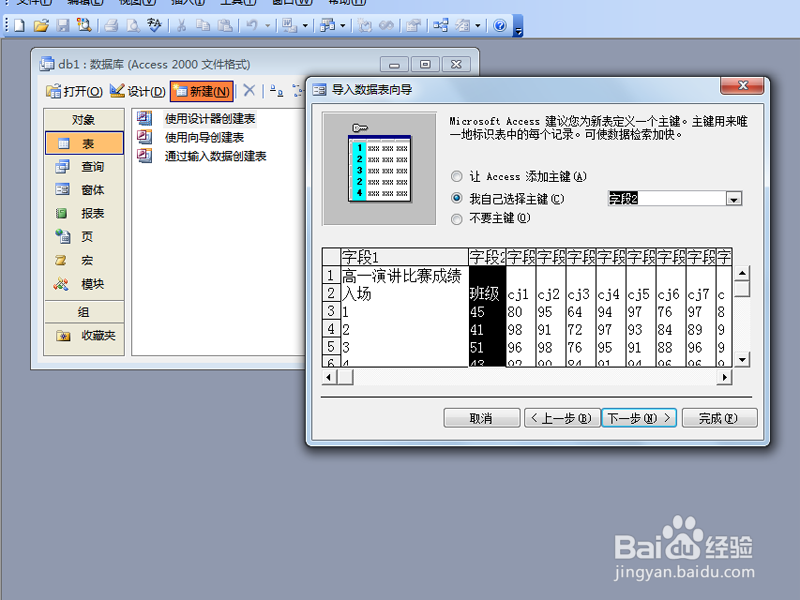
Task: Click the Help question mark icon
Action: [500, 25]
